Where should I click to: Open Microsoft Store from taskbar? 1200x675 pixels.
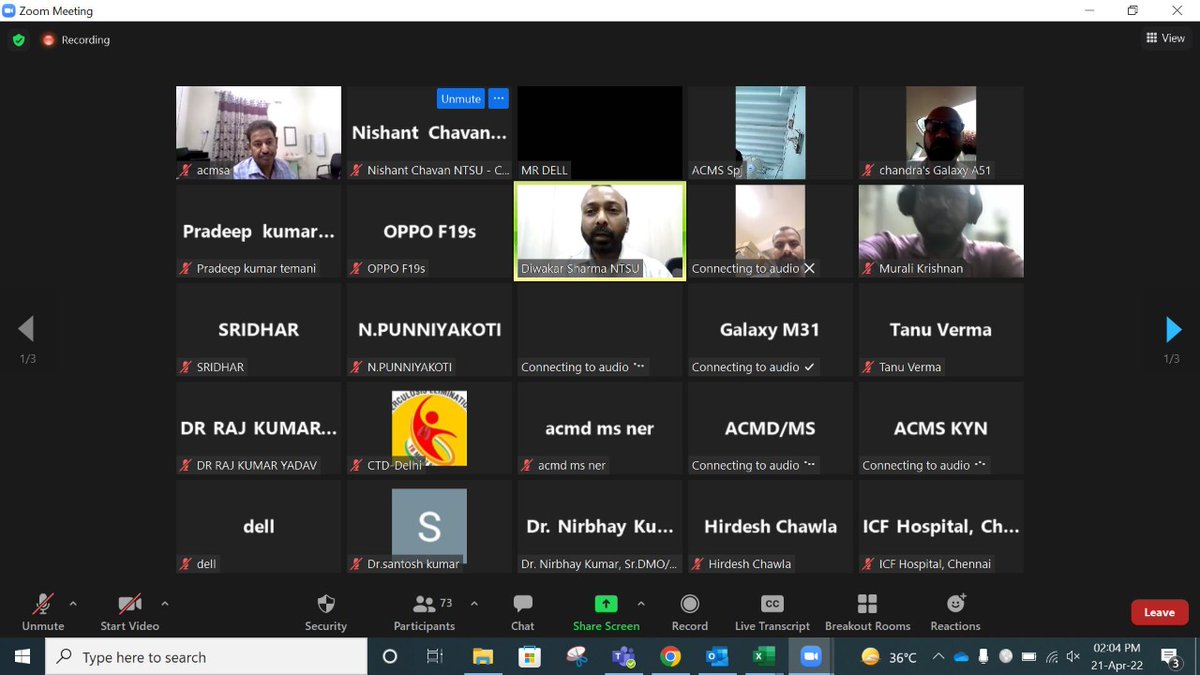click(x=529, y=657)
